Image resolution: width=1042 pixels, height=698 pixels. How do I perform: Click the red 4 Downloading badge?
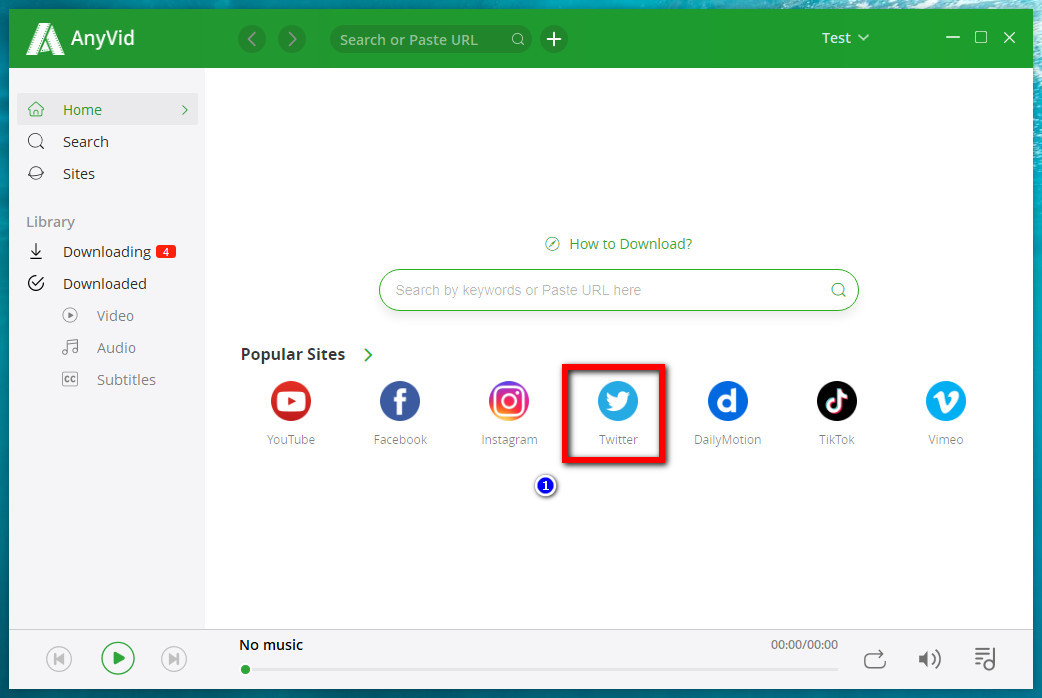(x=165, y=252)
